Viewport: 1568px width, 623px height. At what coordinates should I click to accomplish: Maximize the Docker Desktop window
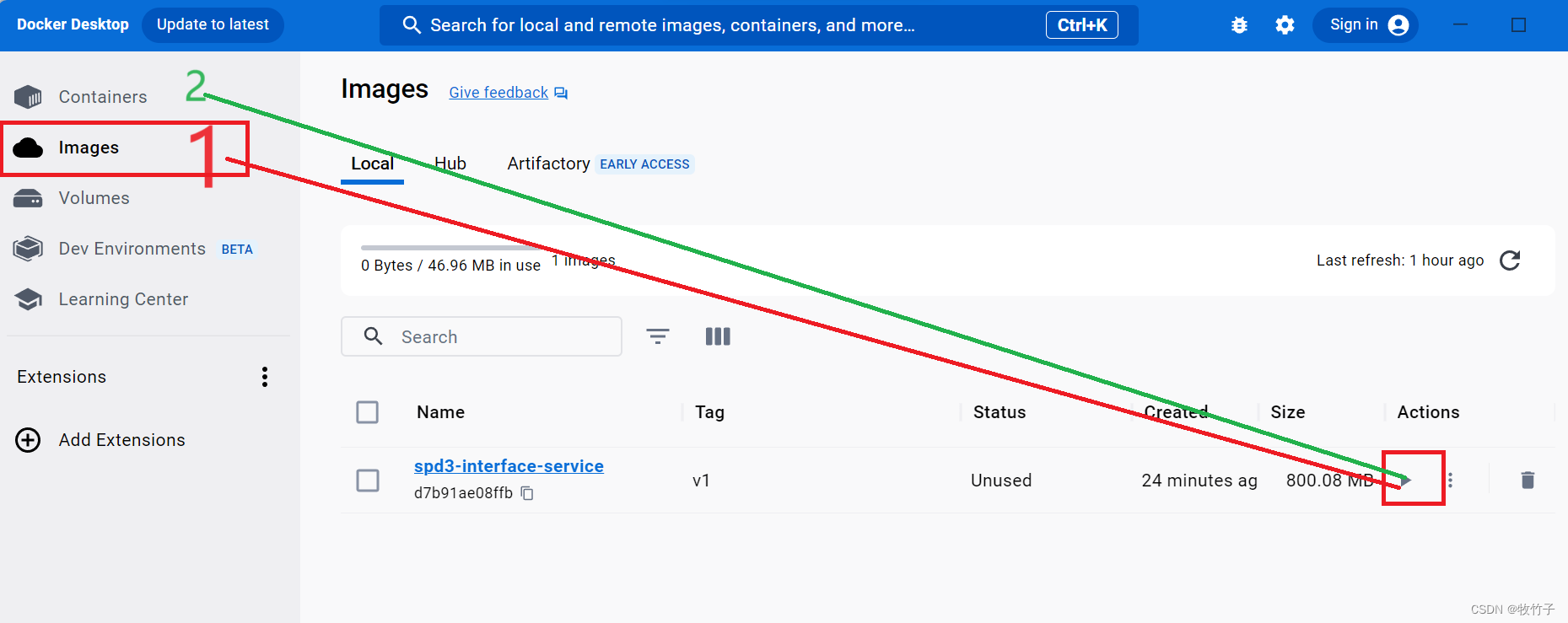pyautogui.click(x=1518, y=25)
